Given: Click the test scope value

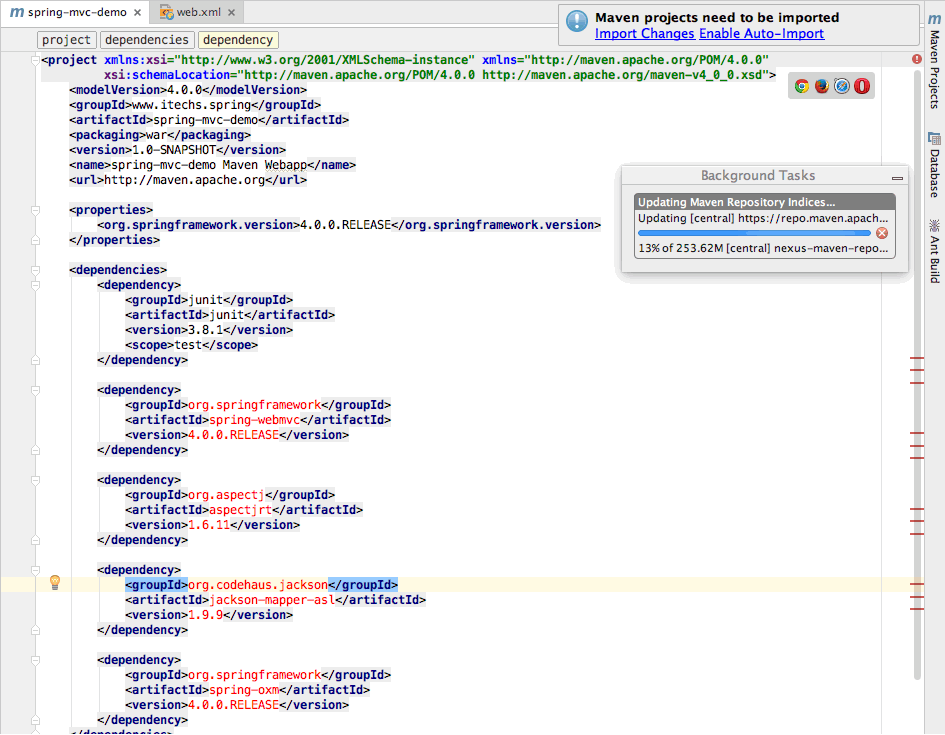Looking at the screenshot, I should tap(188, 345).
